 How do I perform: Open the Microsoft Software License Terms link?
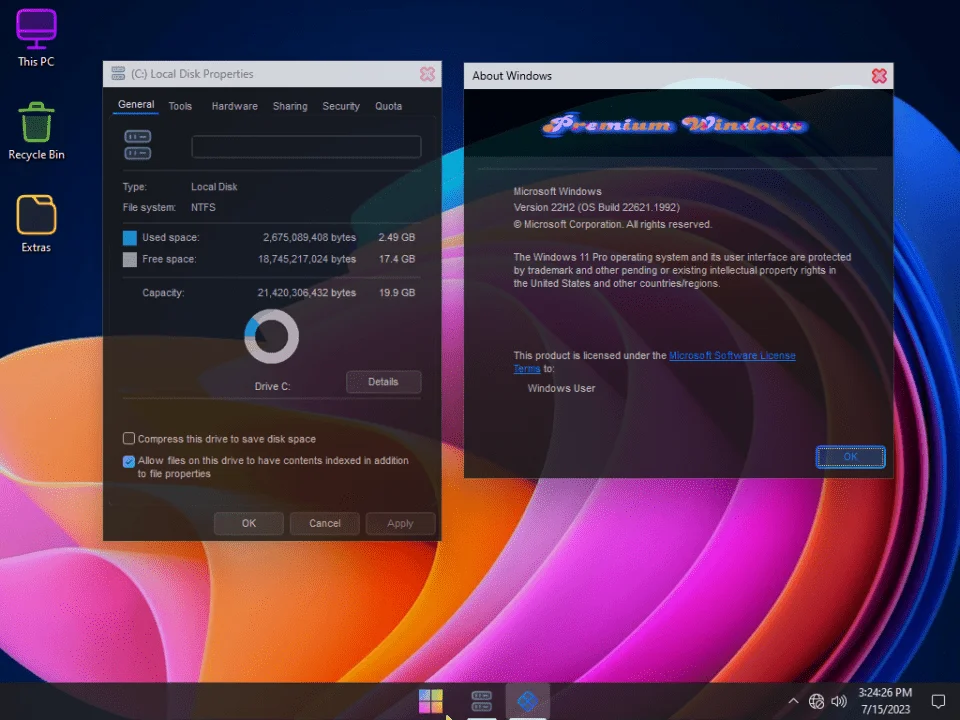tap(732, 356)
